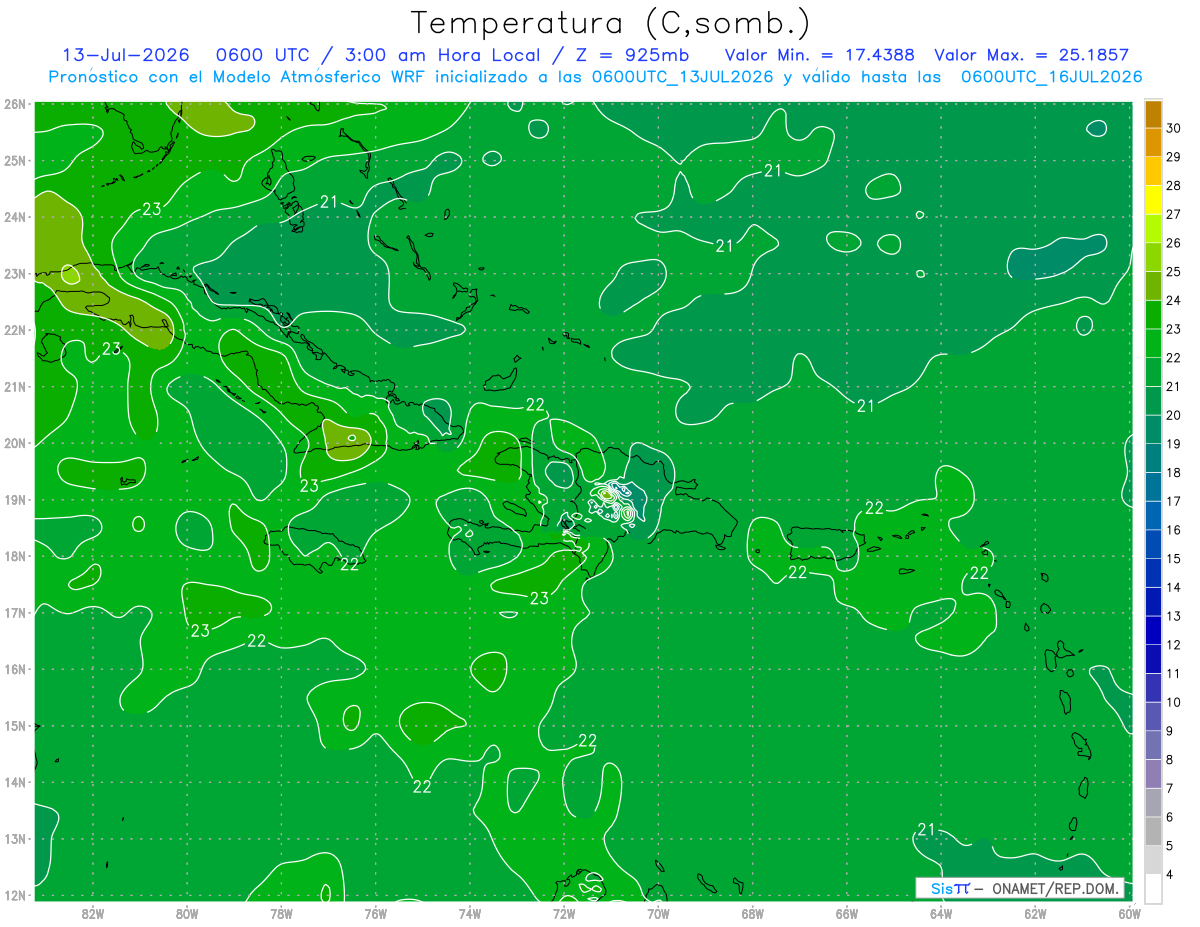Click the green legend swatch between 22 and 23

pyautogui.click(x=1153, y=343)
